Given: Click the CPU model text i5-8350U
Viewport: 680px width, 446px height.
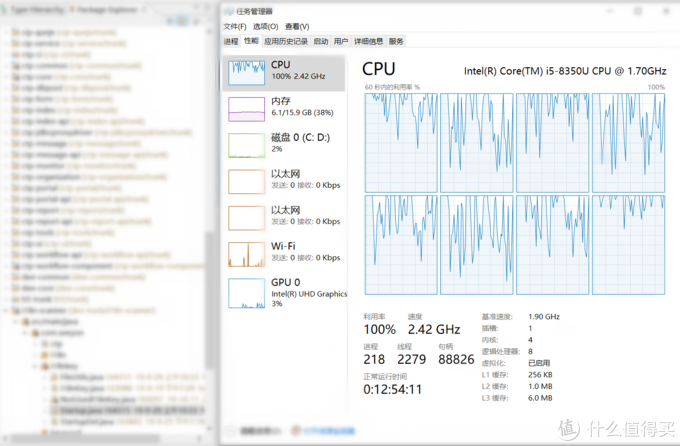Looking at the screenshot, I should 565,71.
